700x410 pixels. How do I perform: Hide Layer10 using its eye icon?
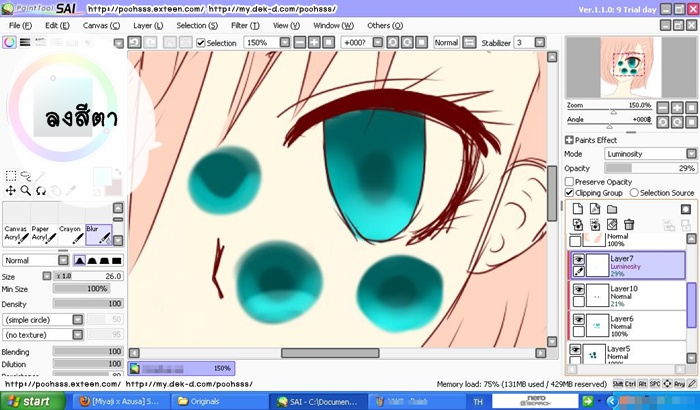[579, 289]
